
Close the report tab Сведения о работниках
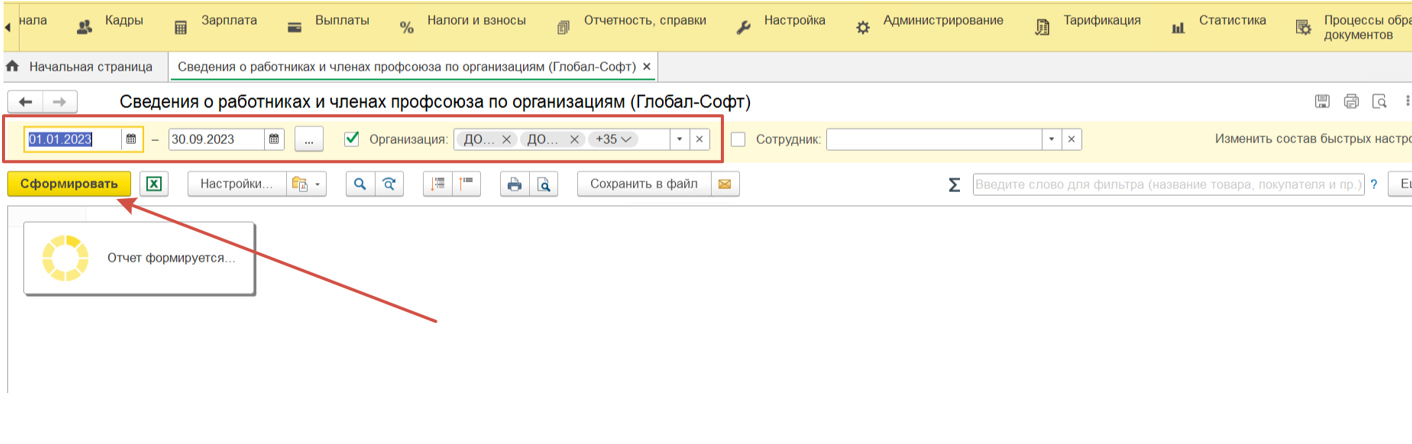(647, 67)
